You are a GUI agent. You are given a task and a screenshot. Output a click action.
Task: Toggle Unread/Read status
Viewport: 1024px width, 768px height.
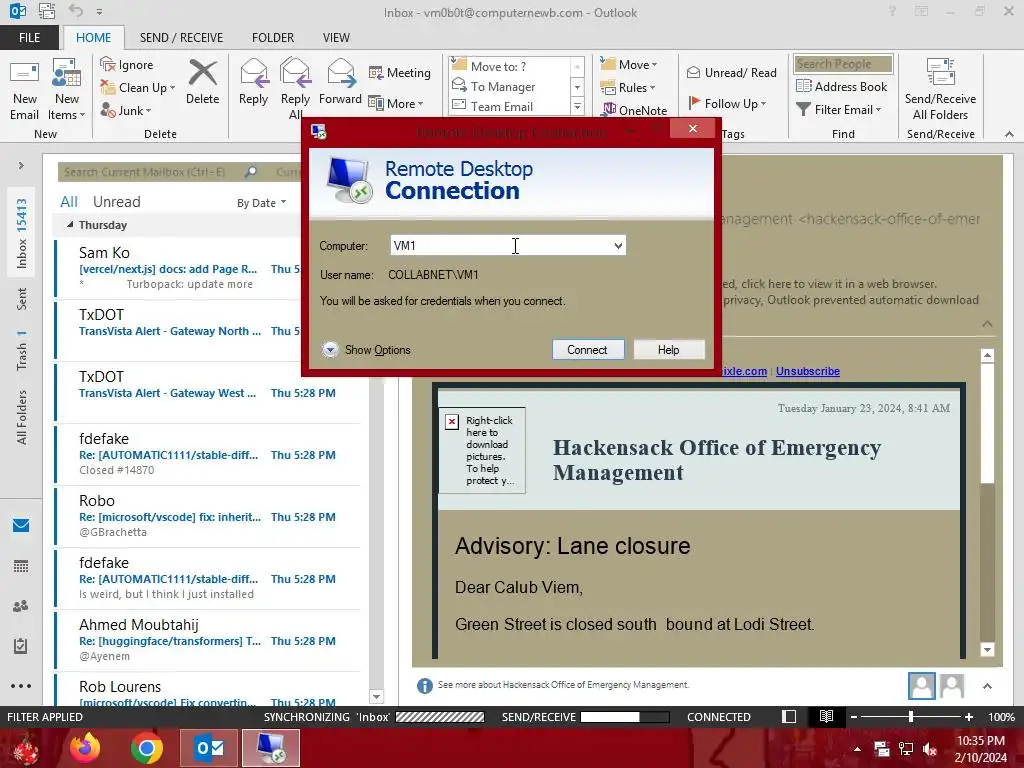click(x=731, y=72)
